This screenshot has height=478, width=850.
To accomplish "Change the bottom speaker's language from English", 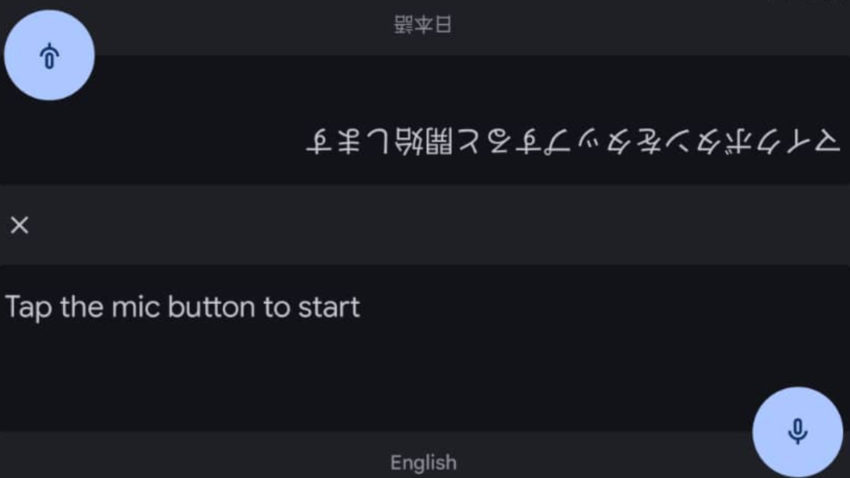I will coord(423,462).
